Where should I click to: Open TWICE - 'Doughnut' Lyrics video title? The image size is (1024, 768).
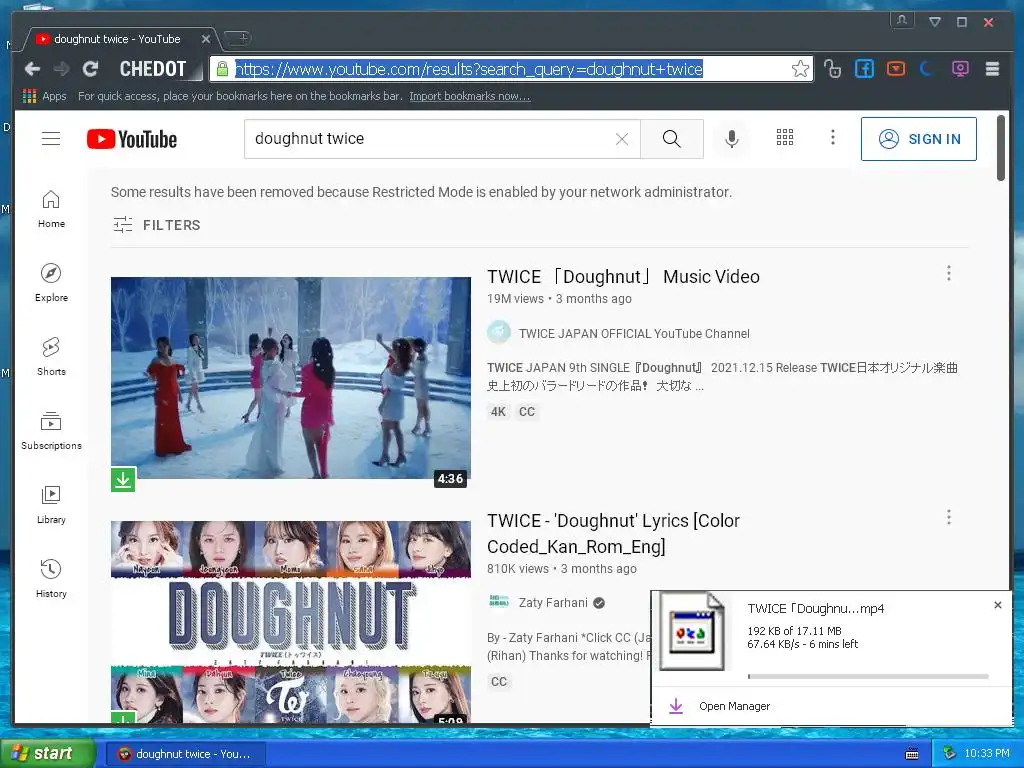point(613,534)
